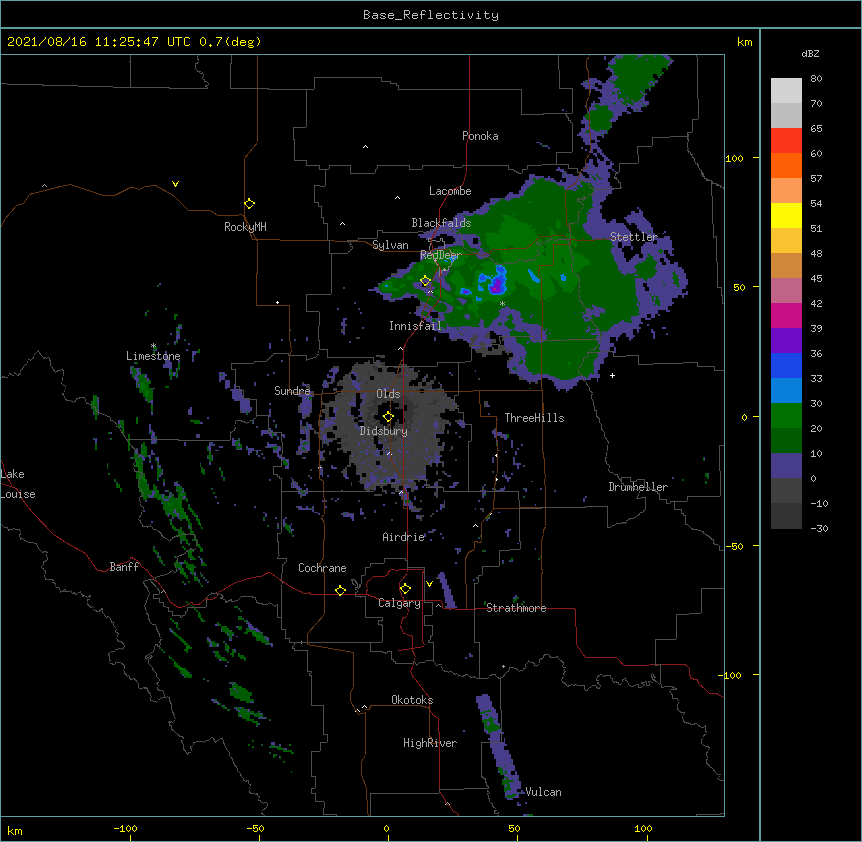Click the white asterisk above the Limestone label

154,346
